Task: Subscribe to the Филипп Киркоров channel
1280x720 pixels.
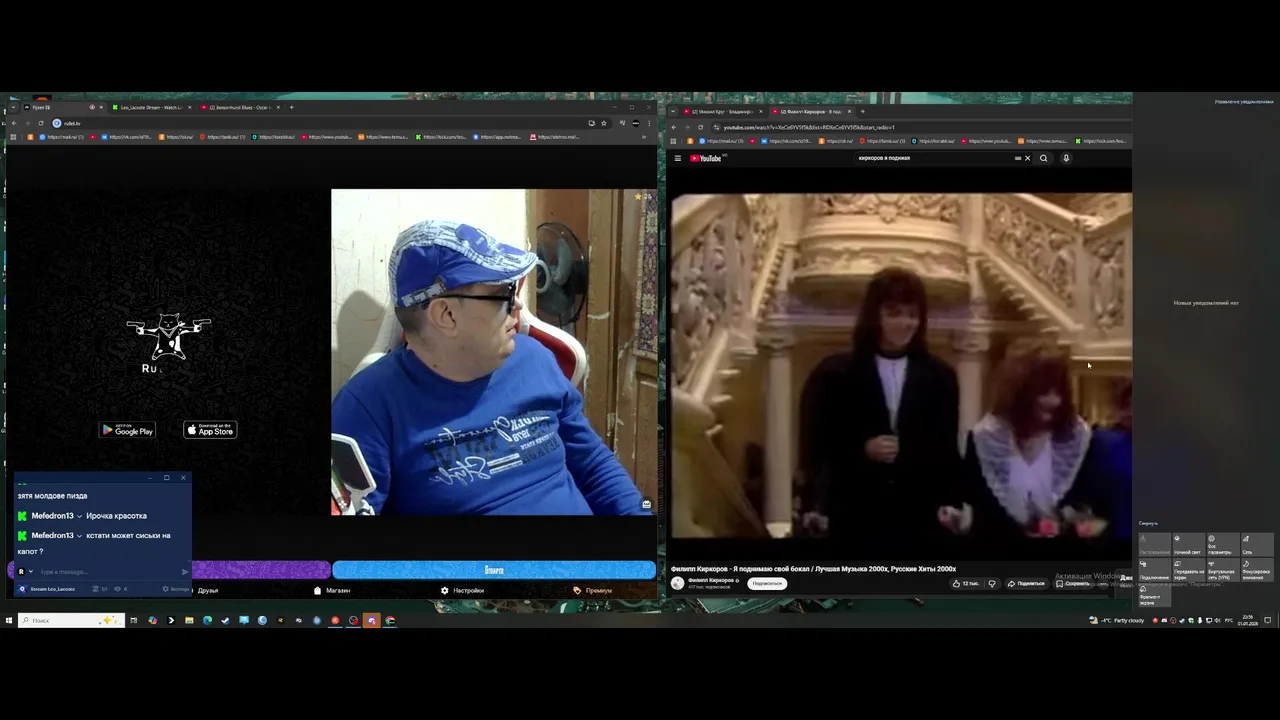Action: coord(767,583)
